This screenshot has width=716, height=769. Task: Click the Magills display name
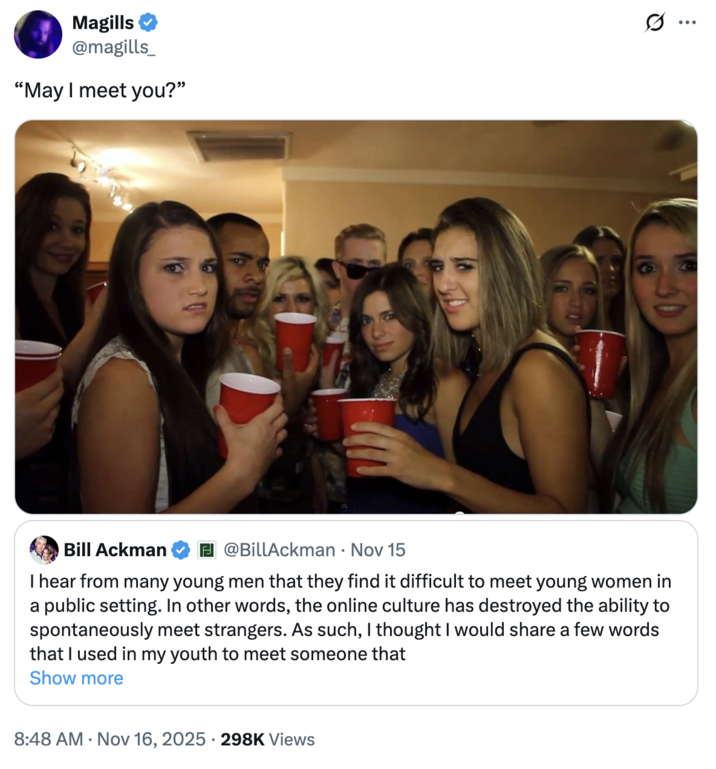point(103,22)
